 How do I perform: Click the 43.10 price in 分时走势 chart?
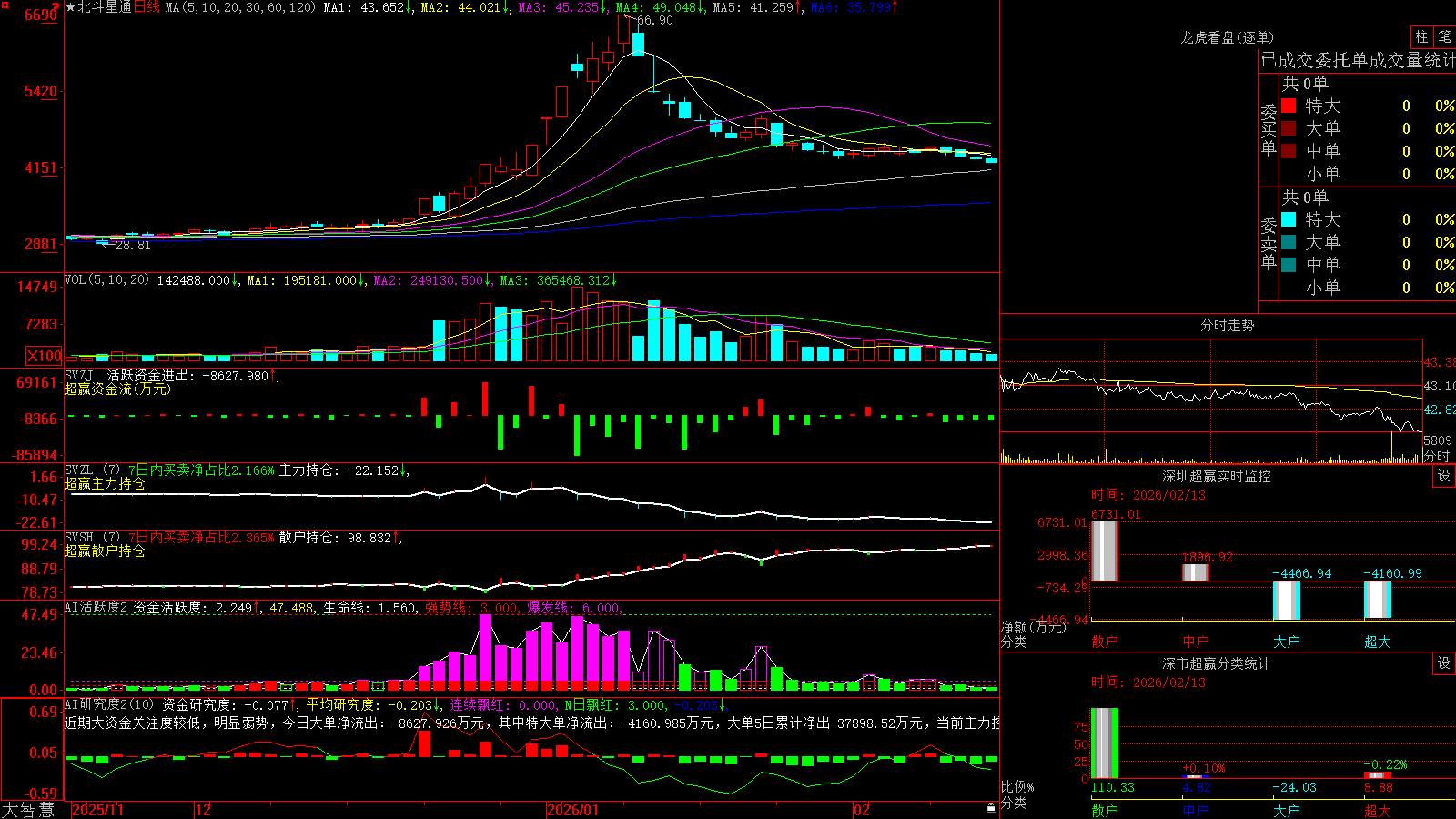coord(1440,386)
